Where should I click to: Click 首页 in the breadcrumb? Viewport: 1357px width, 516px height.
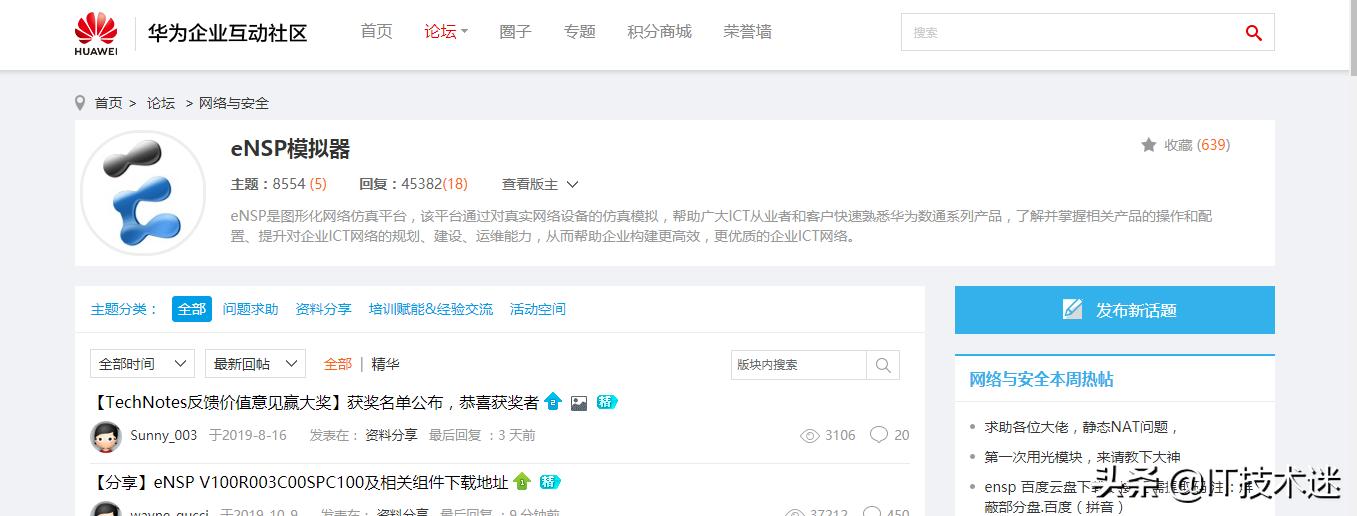tap(109, 103)
